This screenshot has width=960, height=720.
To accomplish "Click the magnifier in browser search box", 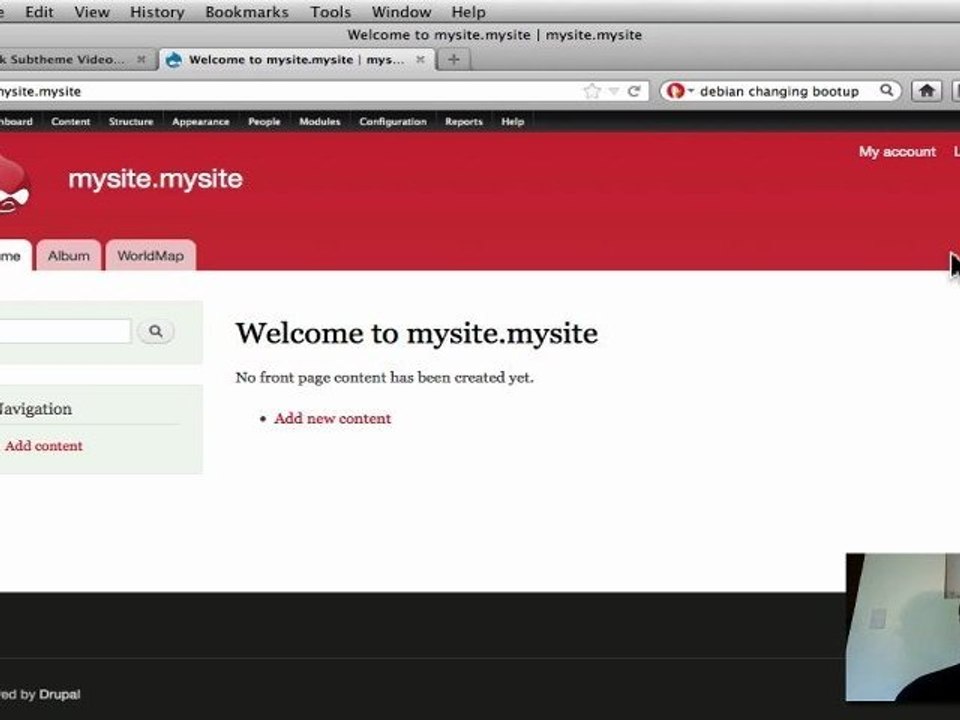I will (887, 91).
